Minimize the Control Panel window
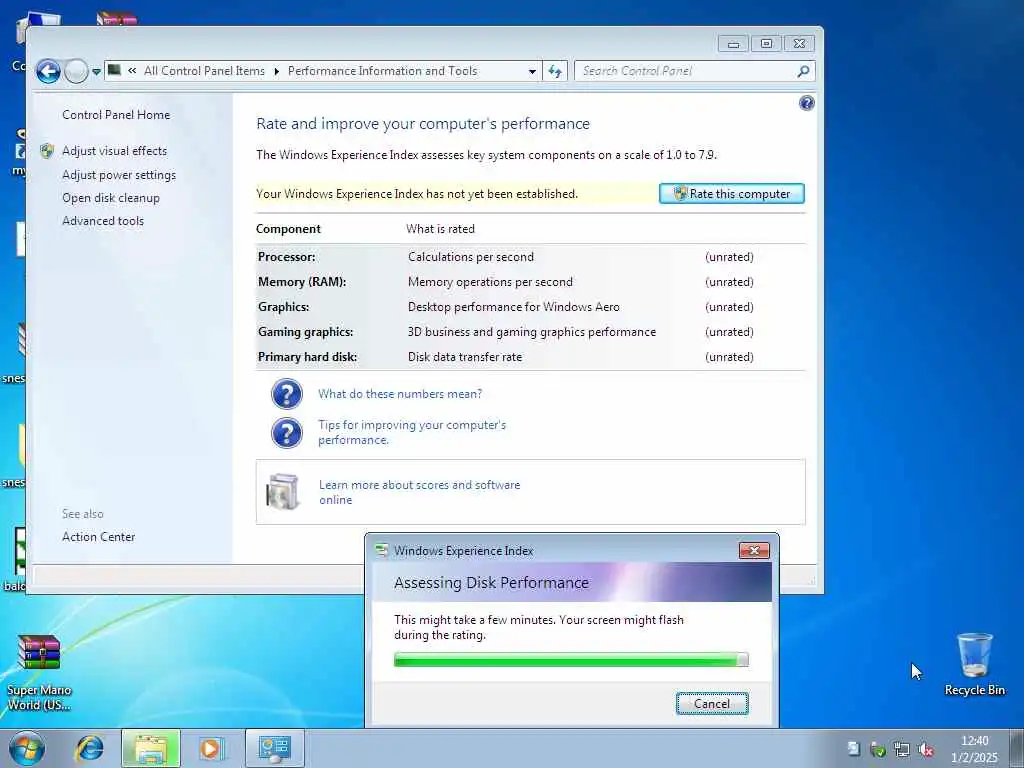The image size is (1024, 768). 733,44
